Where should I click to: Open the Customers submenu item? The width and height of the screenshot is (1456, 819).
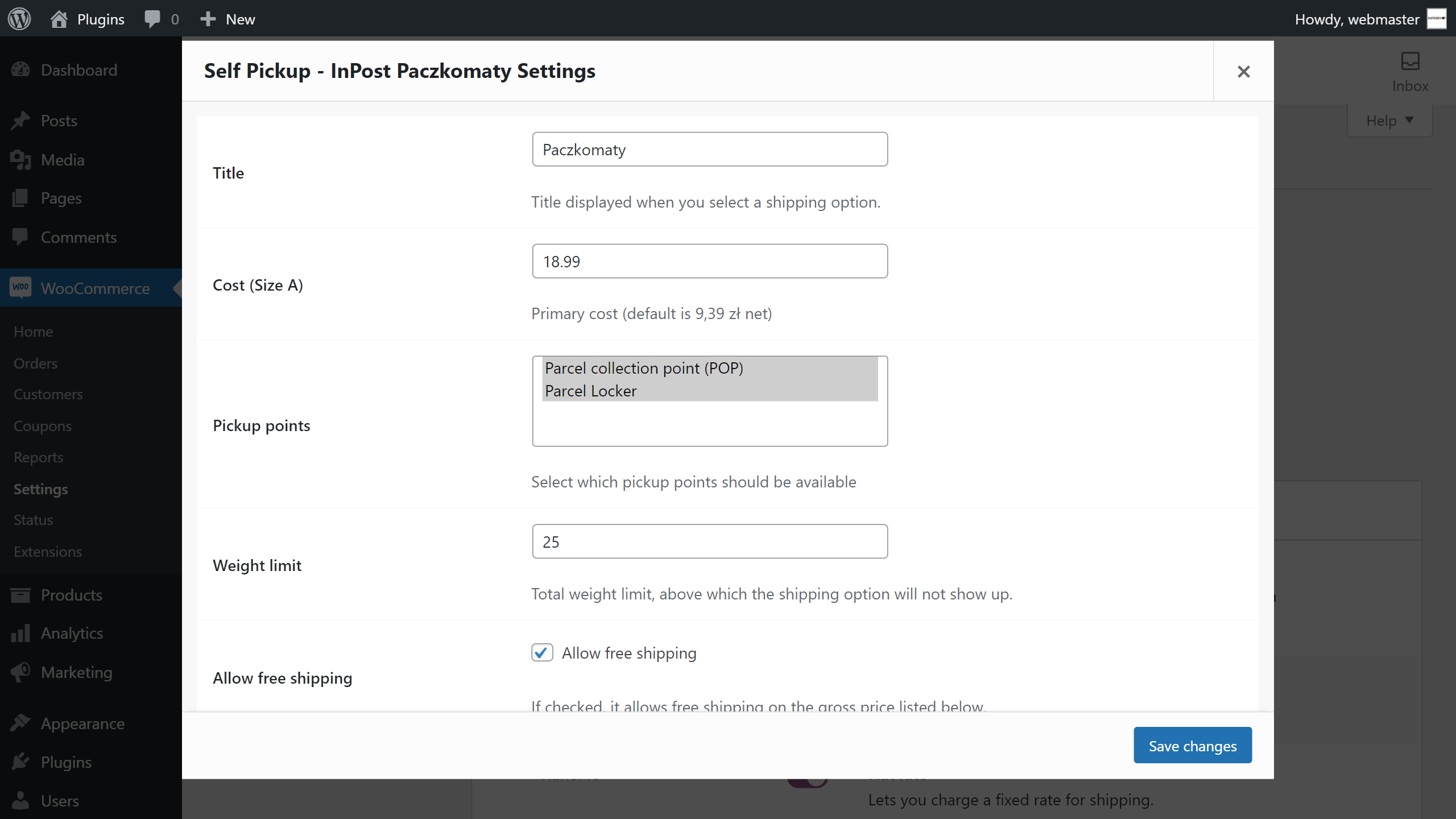click(48, 394)
